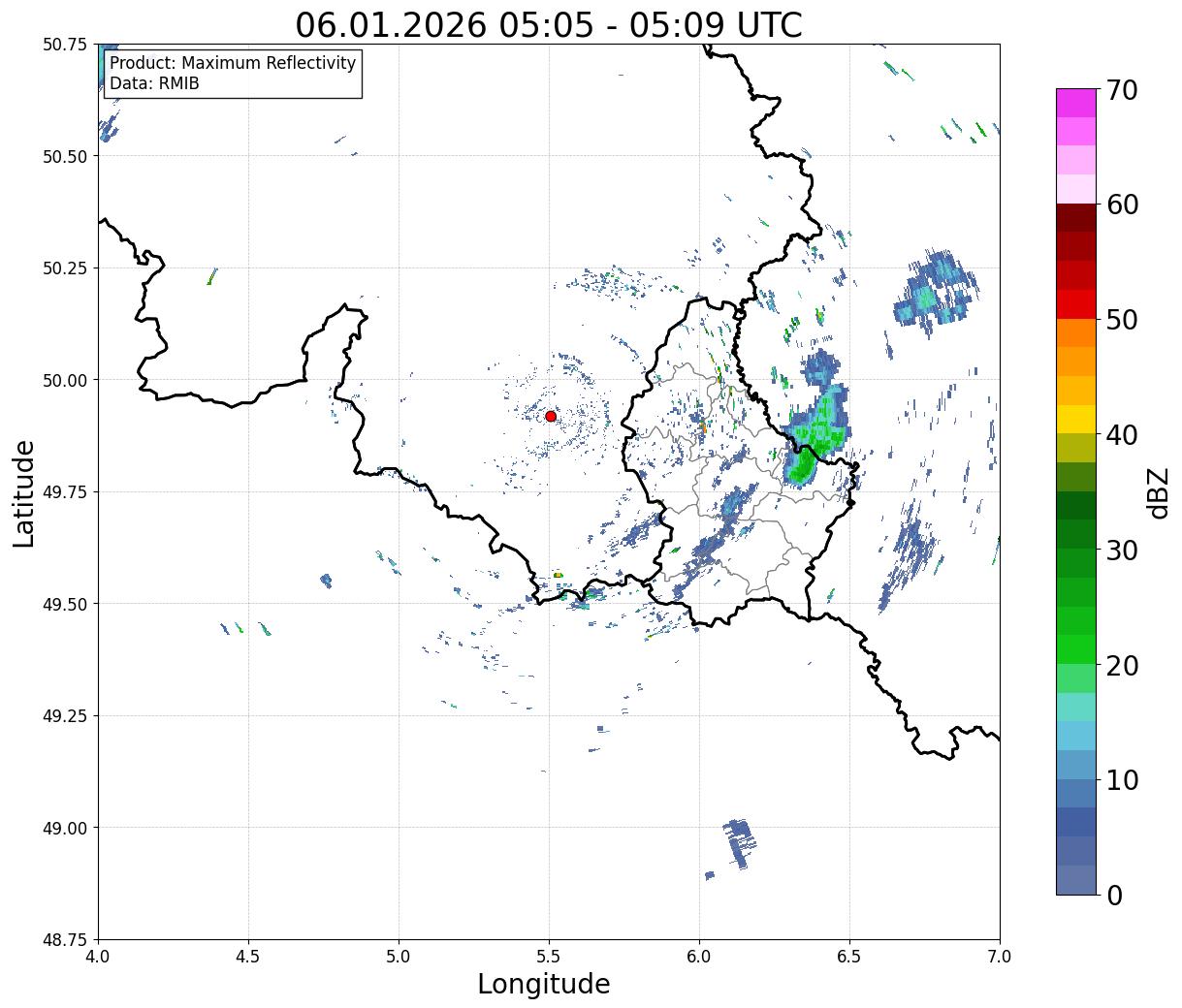Click the colorbar tick label 20
This screenshot has width=1182, height=1008.
tap(1122, 666)
